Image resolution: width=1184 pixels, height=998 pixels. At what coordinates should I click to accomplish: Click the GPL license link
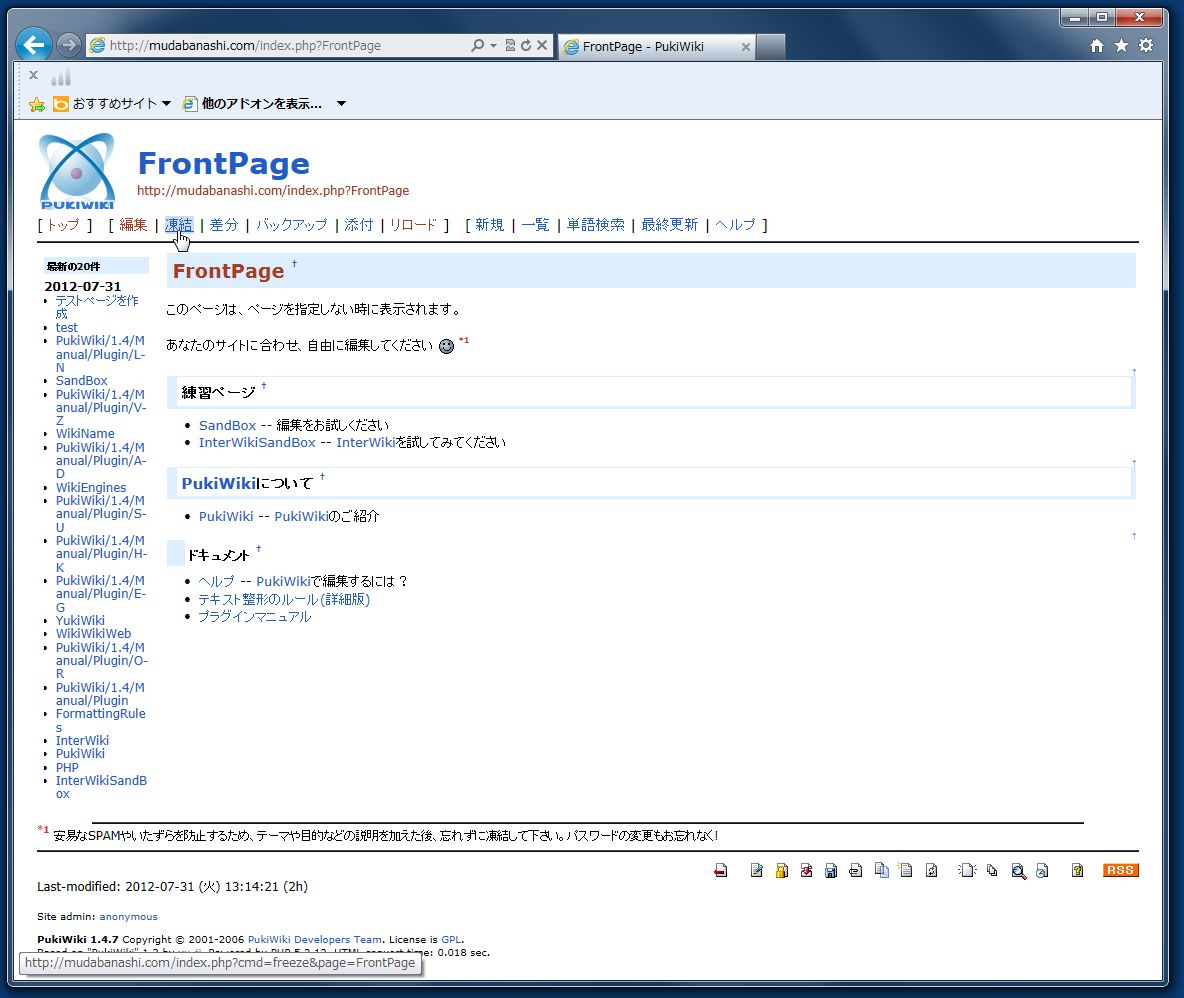point(451,940)
